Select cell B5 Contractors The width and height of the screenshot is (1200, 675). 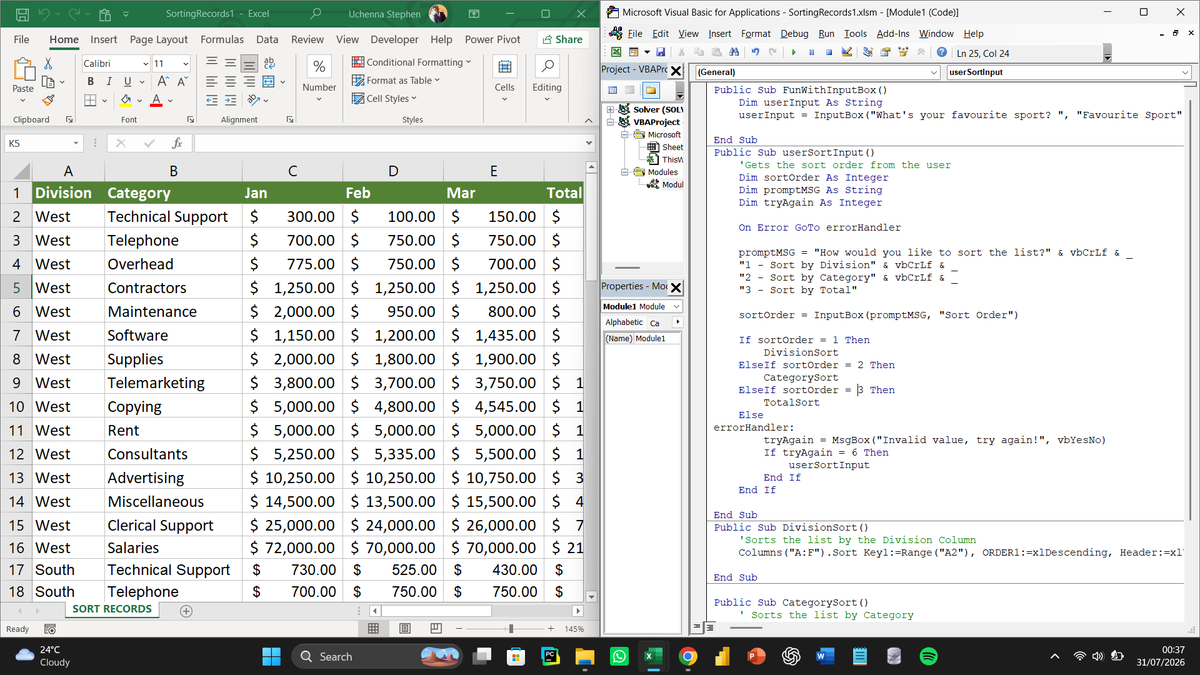point(174,288)
